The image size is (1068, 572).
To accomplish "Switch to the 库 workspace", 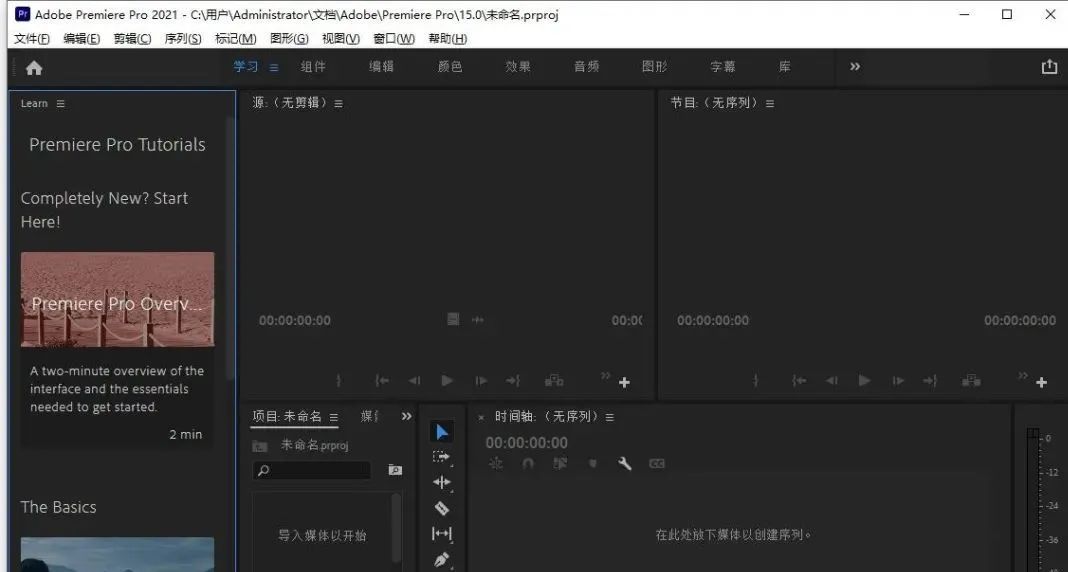I will 785,67.
